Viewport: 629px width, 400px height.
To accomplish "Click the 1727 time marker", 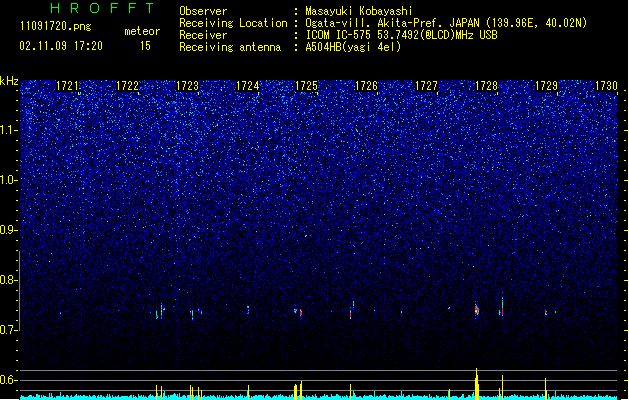I will [x=426, y=86].
